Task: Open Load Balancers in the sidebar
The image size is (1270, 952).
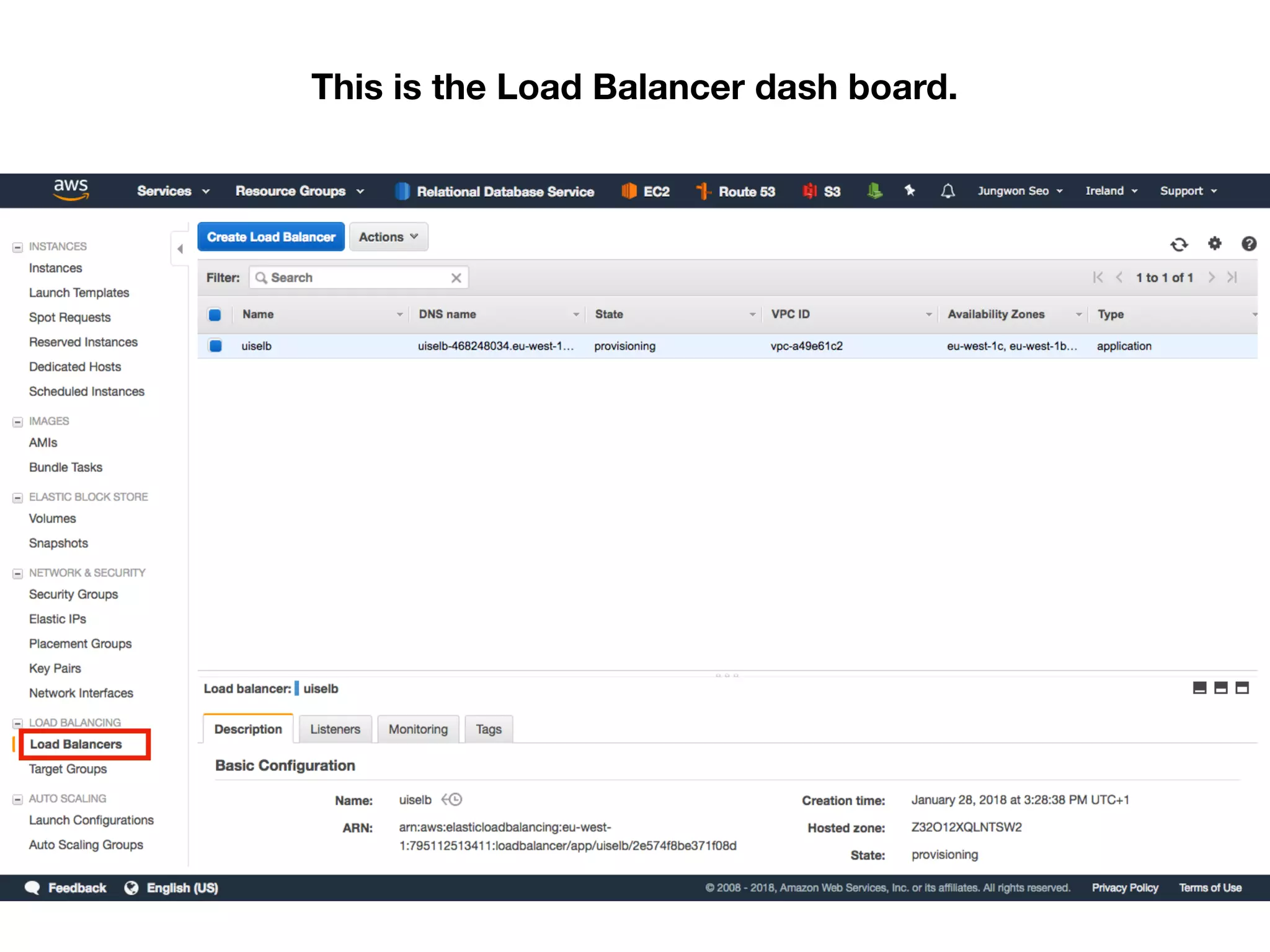Action: click(x=76, y=744)
